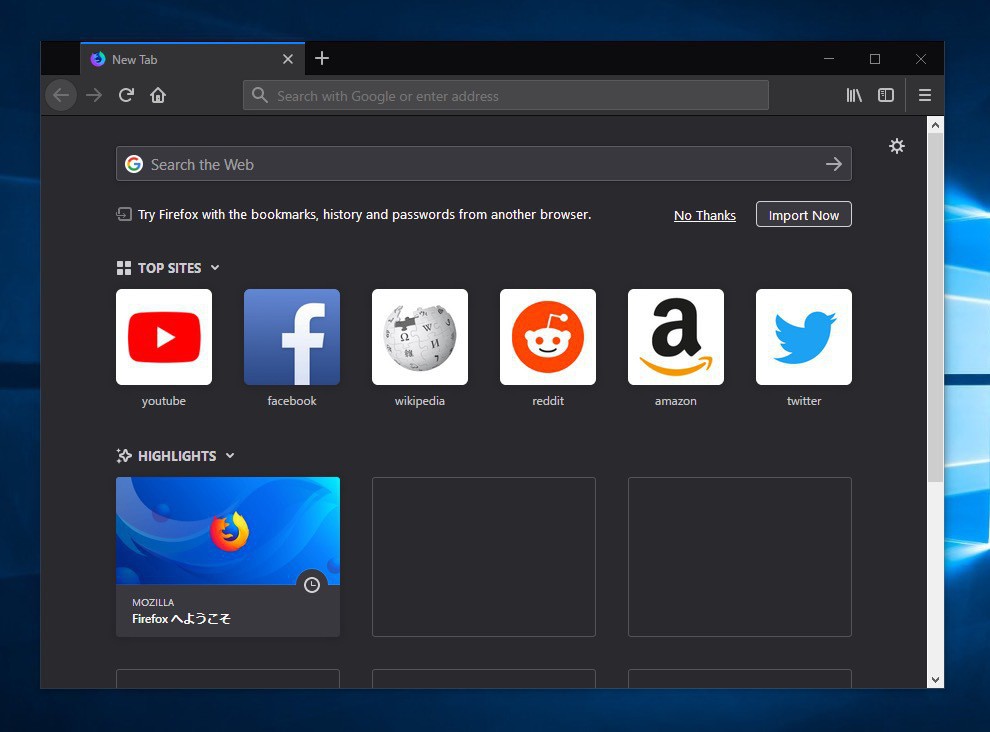
Task: Click the Forward navigation arrow
Action: click(94, 95)
